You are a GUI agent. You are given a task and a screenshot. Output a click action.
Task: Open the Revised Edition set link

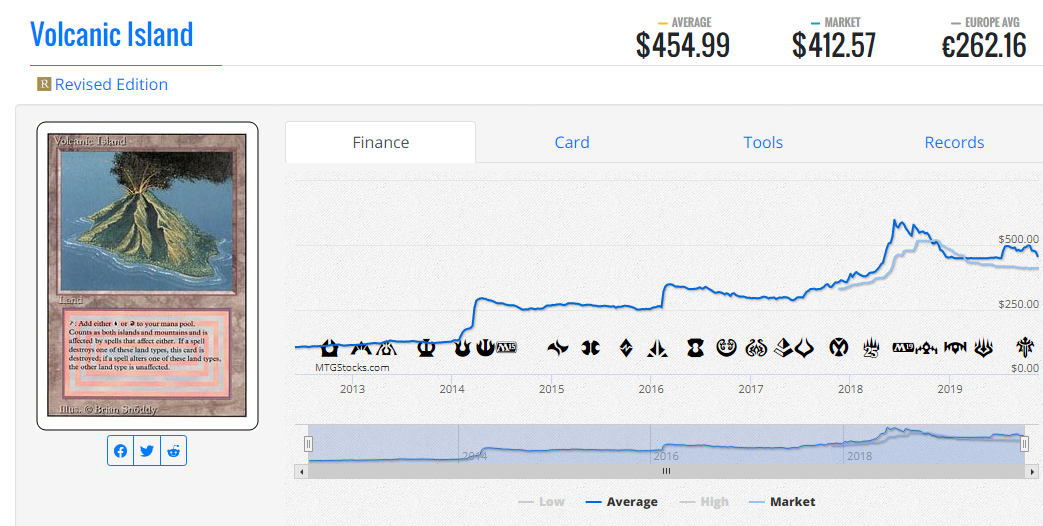click(x=111, y=84)
